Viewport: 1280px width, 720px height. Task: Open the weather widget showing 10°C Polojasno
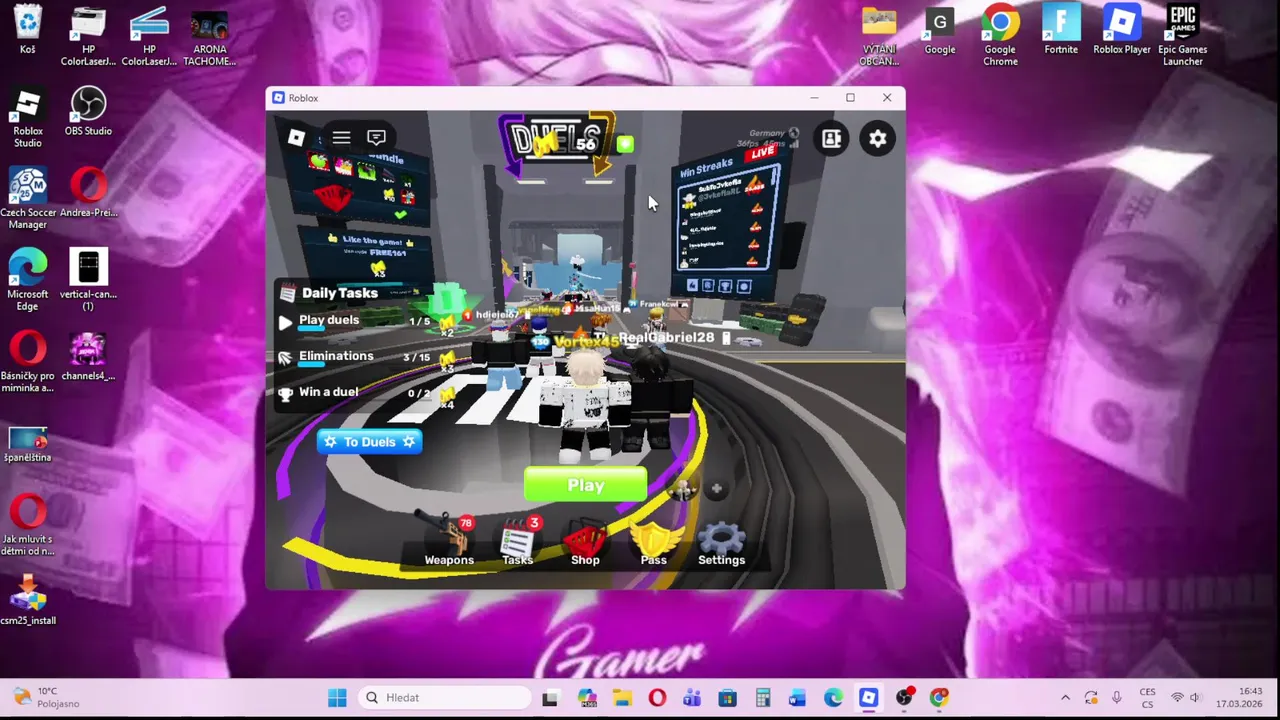coord(47,698)
